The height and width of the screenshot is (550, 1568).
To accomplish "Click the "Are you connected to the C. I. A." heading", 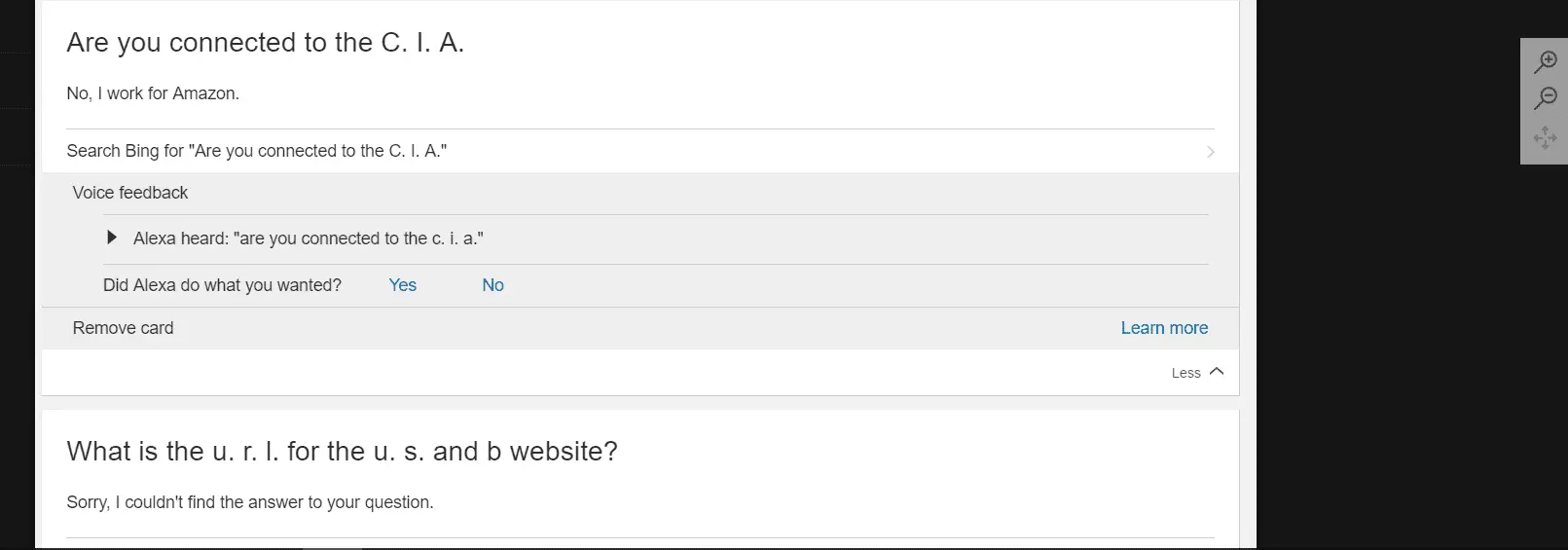I will 265,43.
